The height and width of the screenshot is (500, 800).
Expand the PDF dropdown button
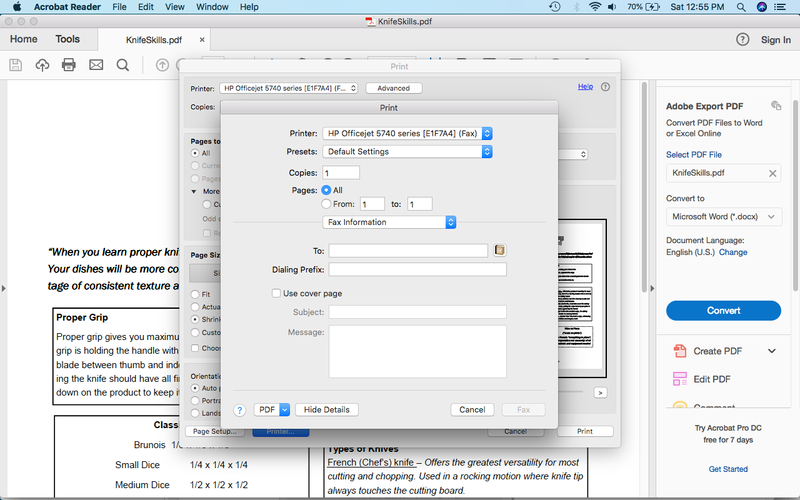pyautogui.click(x=272, y=410)
